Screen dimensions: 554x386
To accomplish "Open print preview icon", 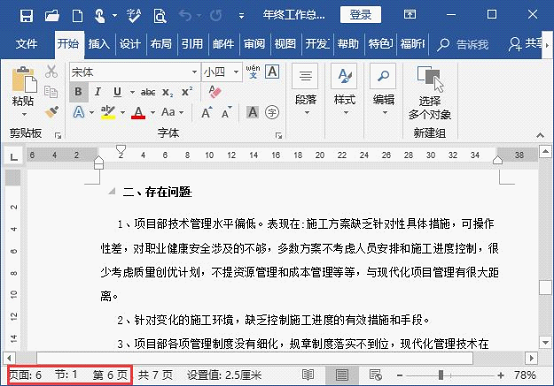I will (160, 16).
